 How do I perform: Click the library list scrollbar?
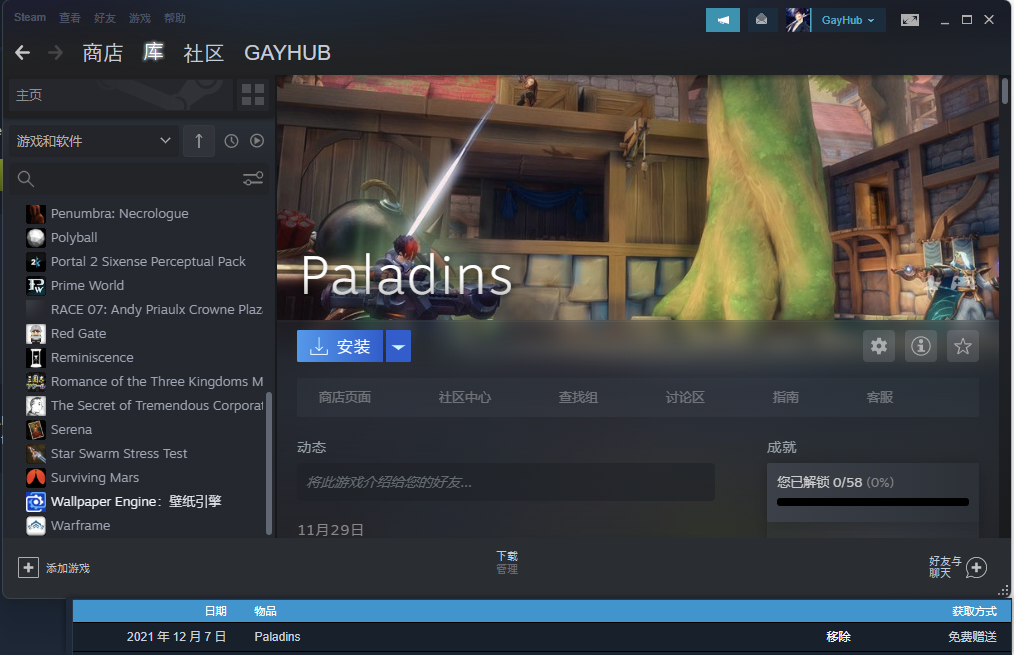(x=268, y=463)
